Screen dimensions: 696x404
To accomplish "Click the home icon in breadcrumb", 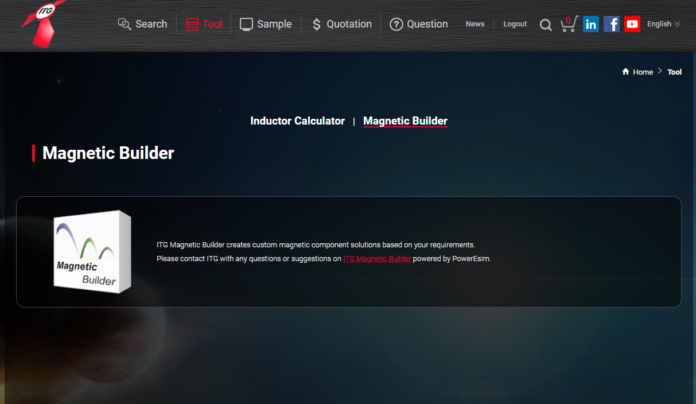I will [x=625, y=71].
